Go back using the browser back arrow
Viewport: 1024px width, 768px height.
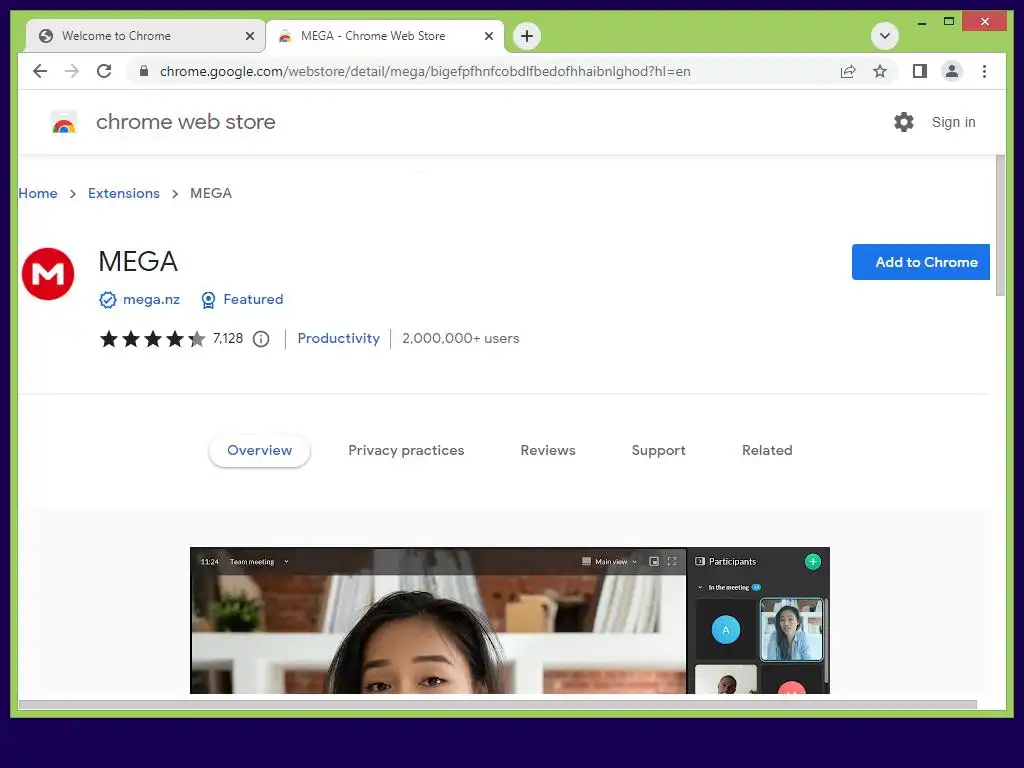(40, 71)
